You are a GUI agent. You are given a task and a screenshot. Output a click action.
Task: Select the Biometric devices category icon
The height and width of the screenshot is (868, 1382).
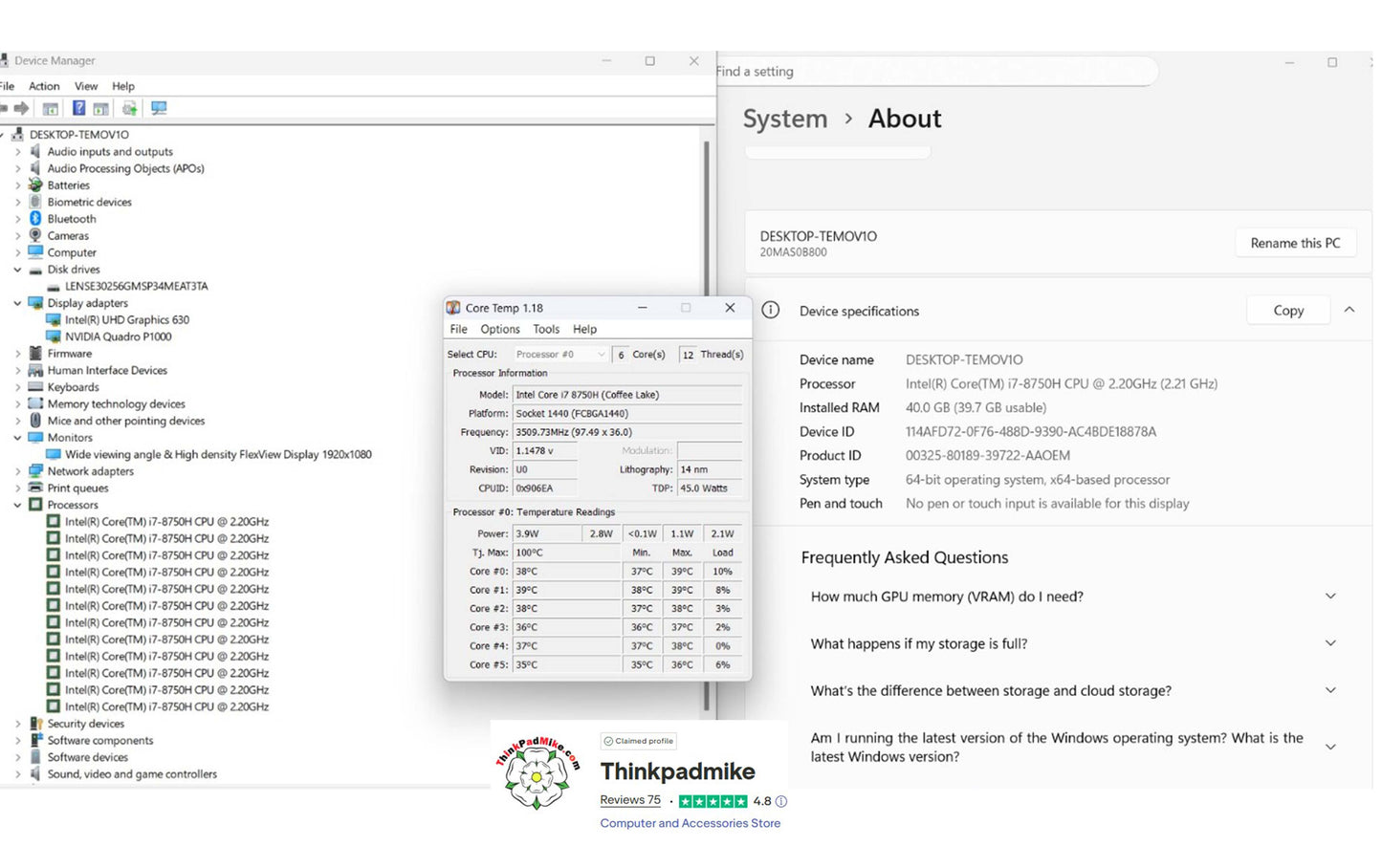35,203
